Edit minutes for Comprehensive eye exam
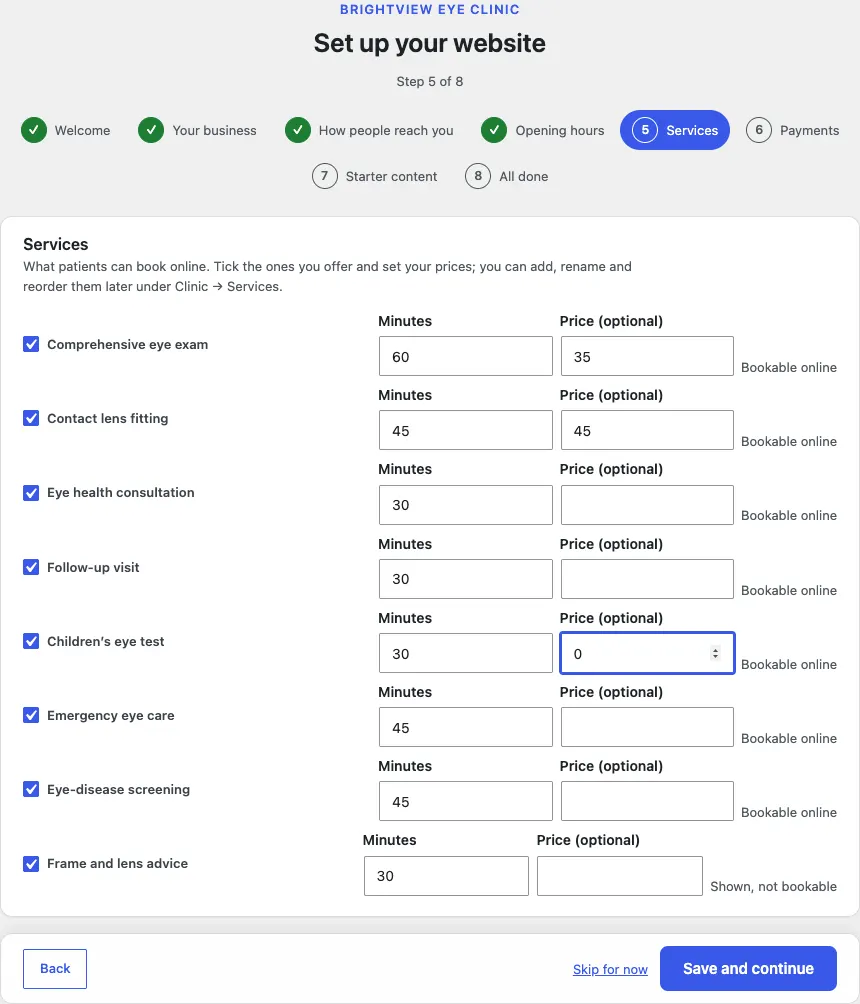 coord(466,356)
